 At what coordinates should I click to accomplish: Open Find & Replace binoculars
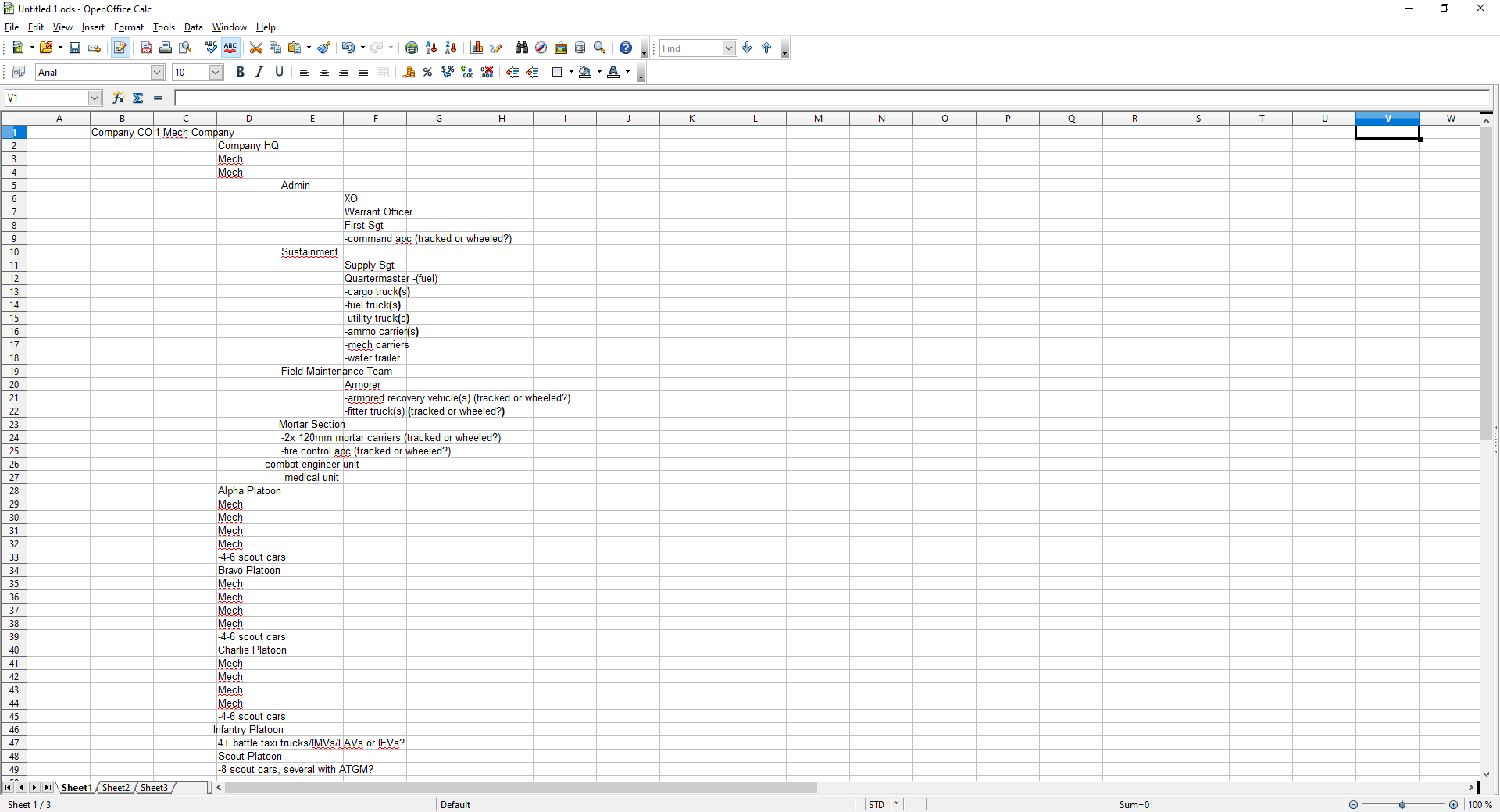pyautogui.click(x=522, y=48)
